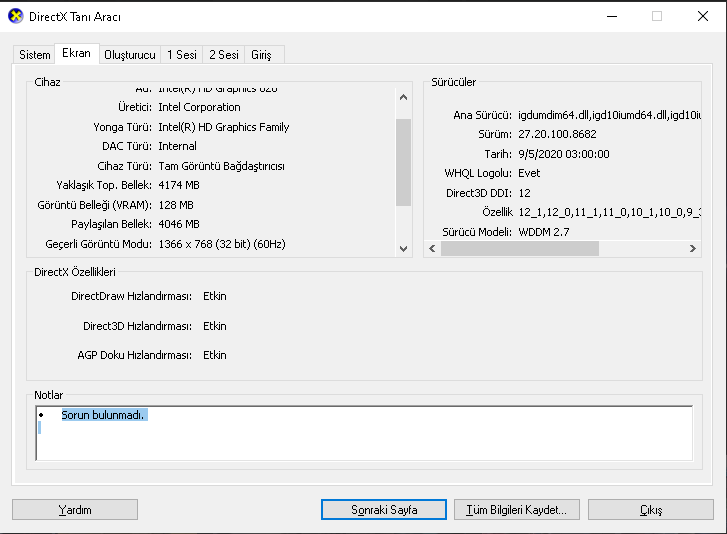This screenshot has width=727, height=534.
Task: Click Tüm Bilgileri Kaydet button
Action: 517,509
